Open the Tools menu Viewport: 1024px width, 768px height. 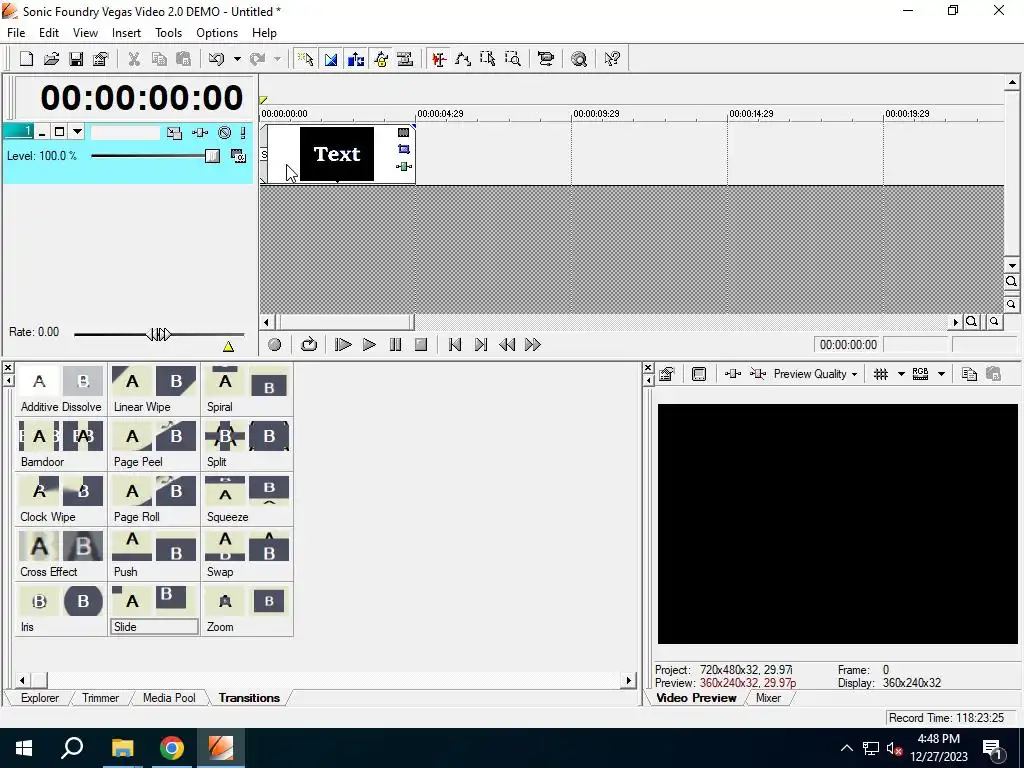pyautogui.click(x=168, y=33)
